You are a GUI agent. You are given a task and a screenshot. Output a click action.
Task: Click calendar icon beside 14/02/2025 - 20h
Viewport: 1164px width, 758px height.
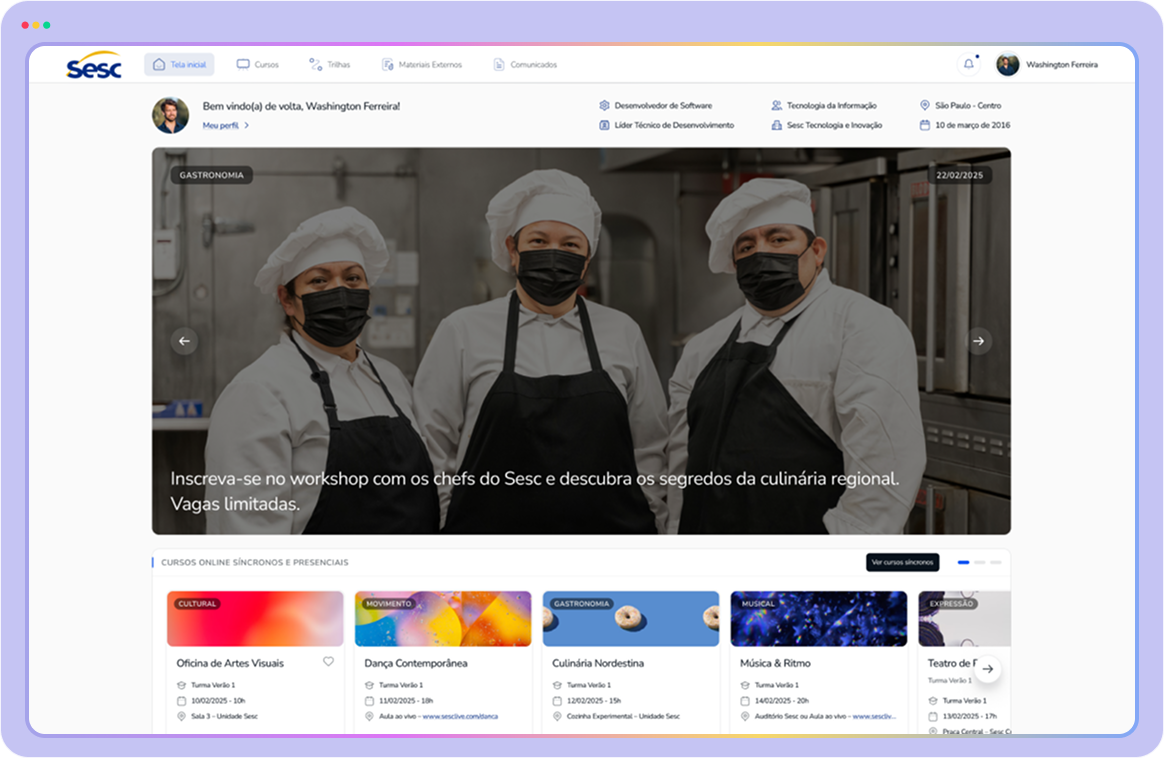coord(745,700)
